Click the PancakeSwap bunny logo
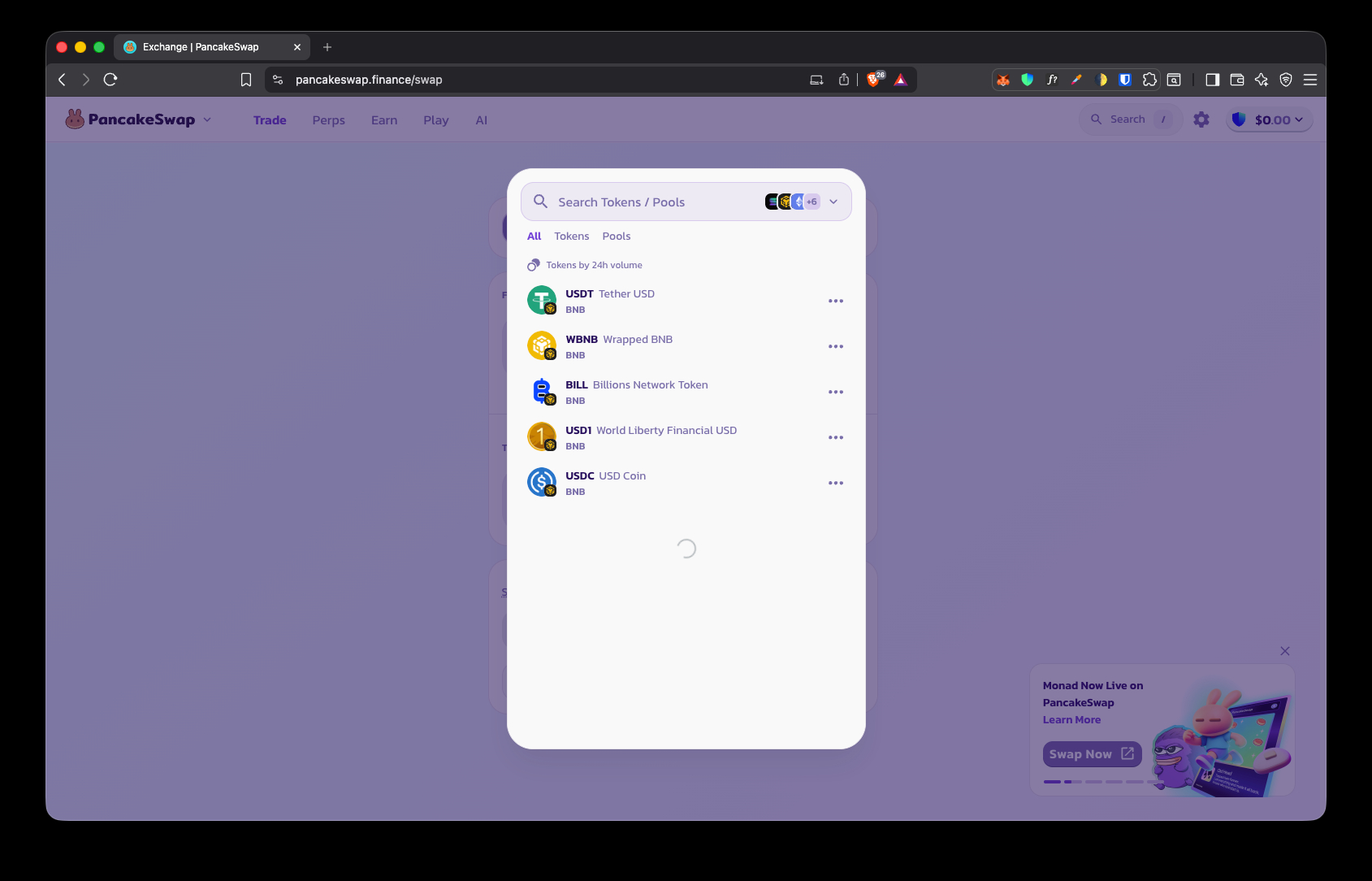 [75, 119]
